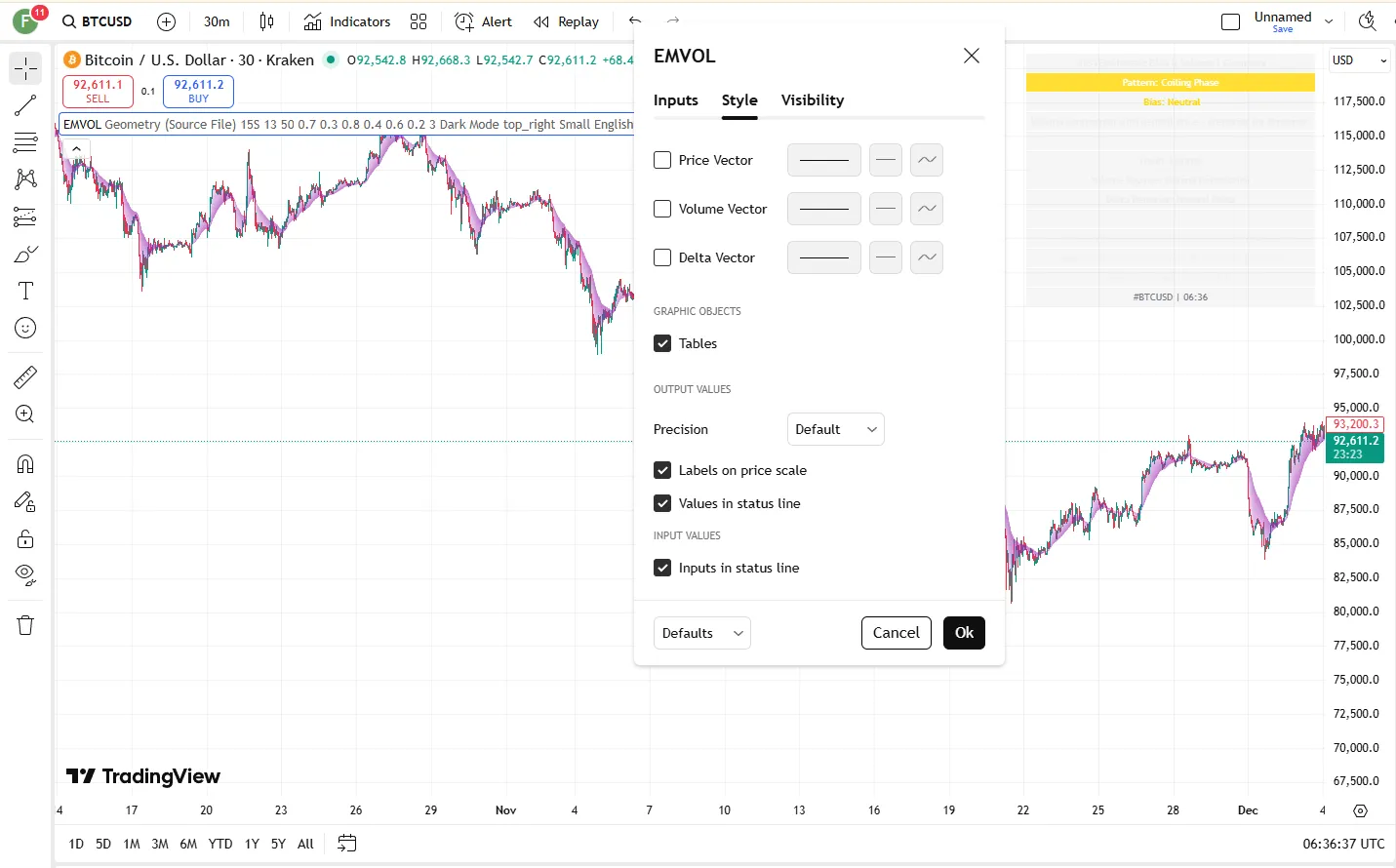1396x868 pixels.
Task: Switch to the Visibility tab
Action: point(812,100)
